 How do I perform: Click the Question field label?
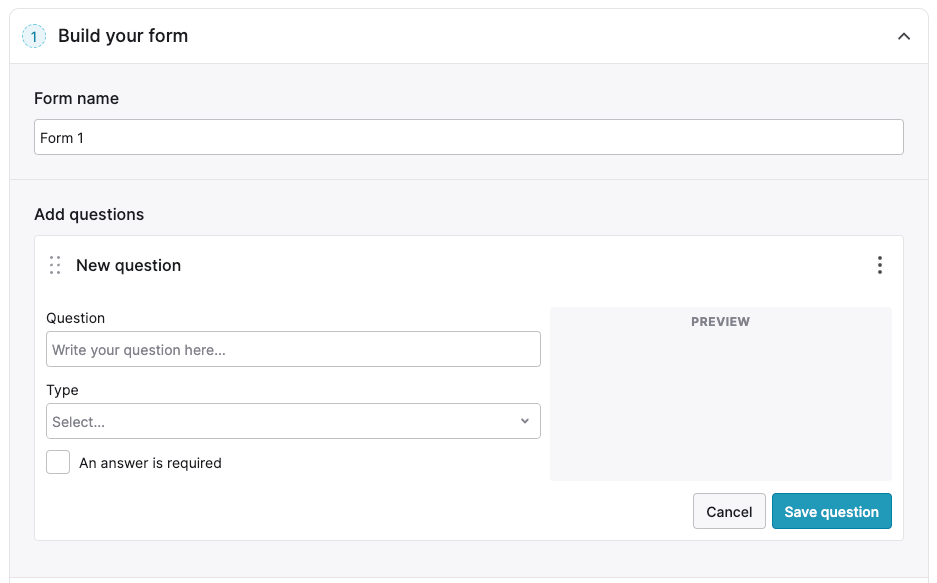[75, 318]
